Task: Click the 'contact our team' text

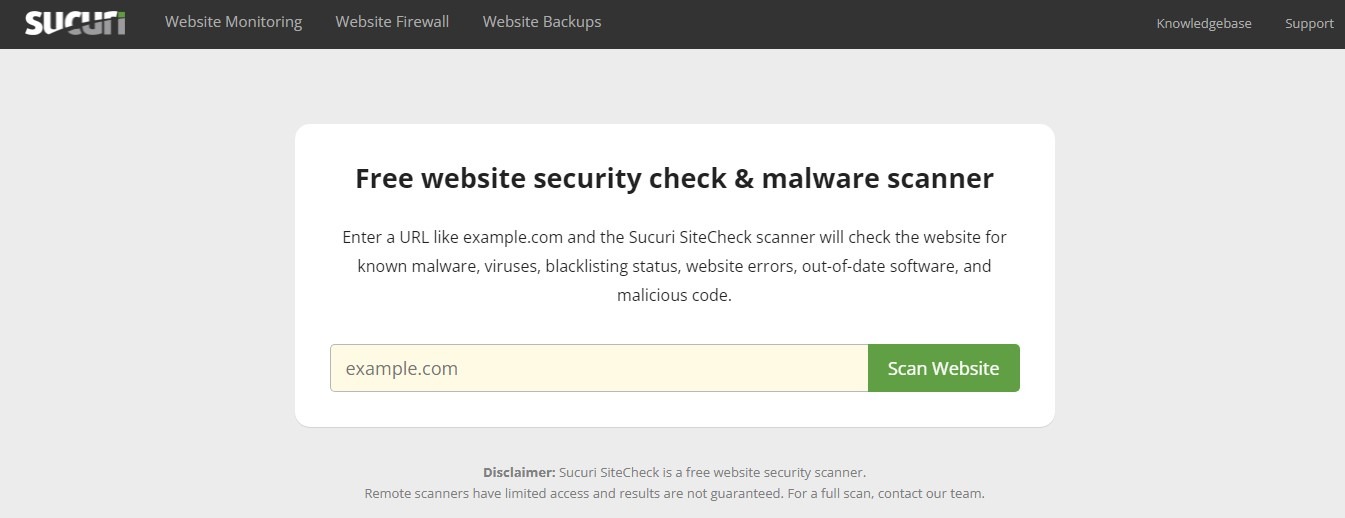Action: (x=934, y=493)
